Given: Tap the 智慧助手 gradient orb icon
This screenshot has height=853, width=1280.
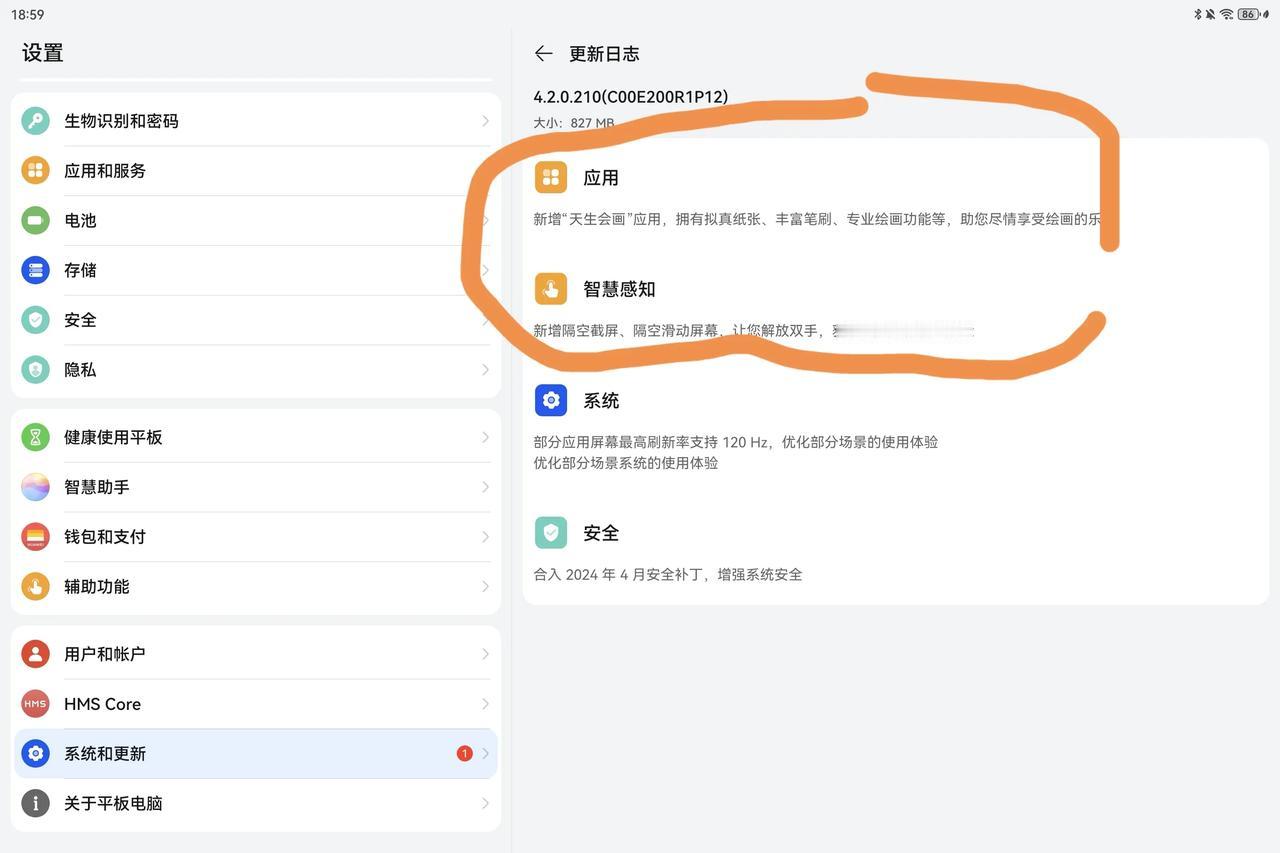Looking at the screenshot, I should [x=35, y=487].
